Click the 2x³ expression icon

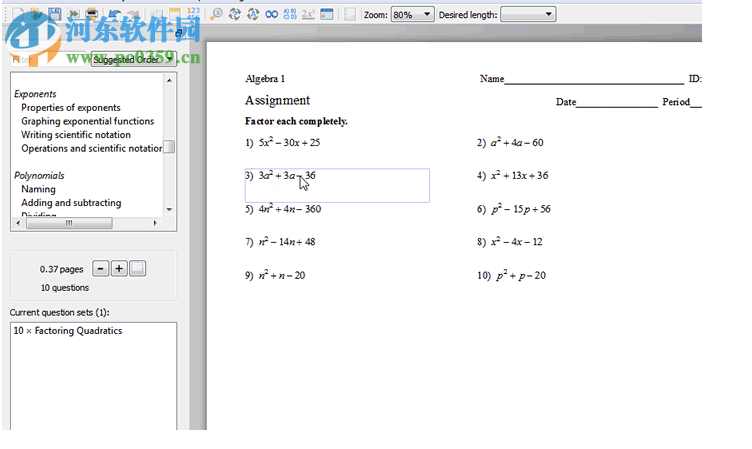click(x=308, y=14)
